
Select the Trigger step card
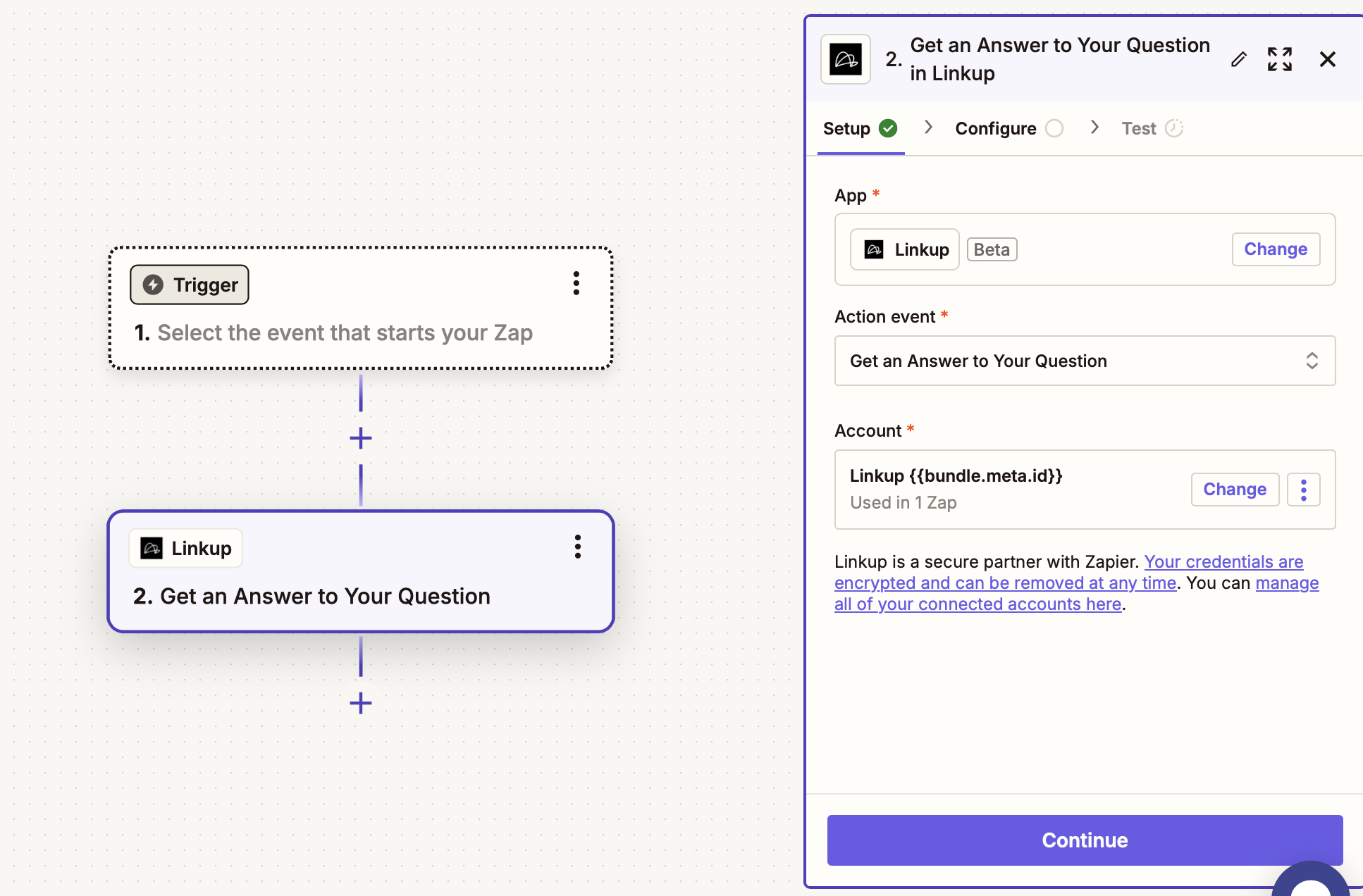[x=361, y=331]
